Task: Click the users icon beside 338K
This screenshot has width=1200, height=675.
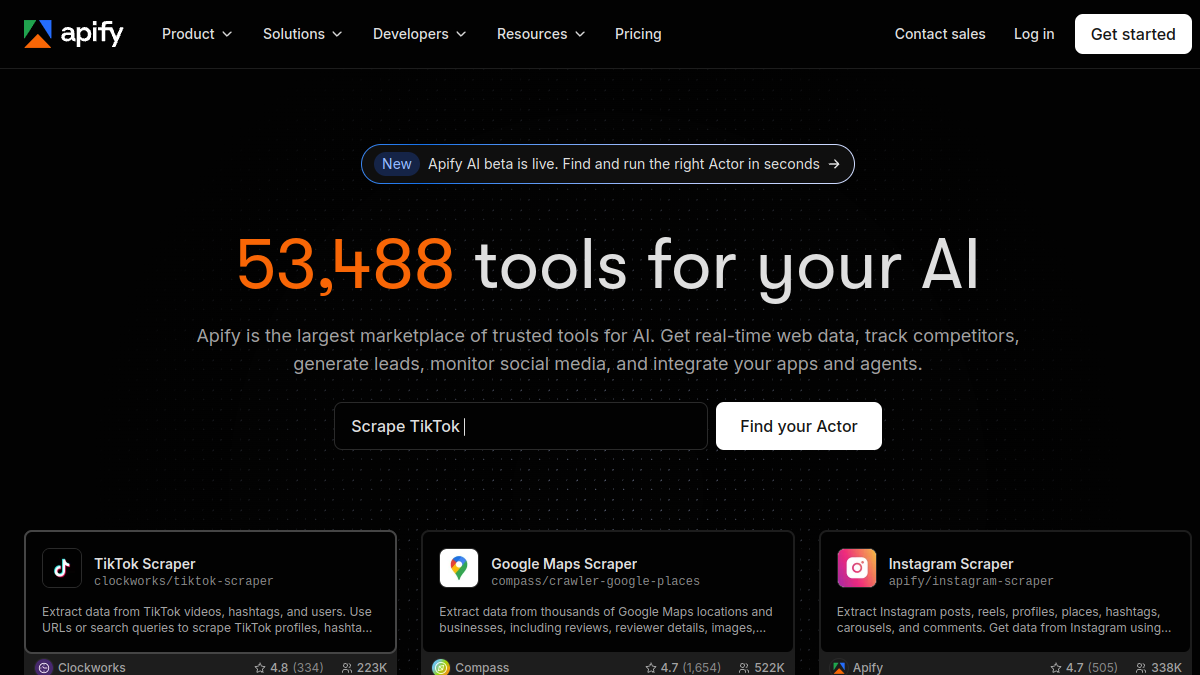Action: tap(1142, 667)
